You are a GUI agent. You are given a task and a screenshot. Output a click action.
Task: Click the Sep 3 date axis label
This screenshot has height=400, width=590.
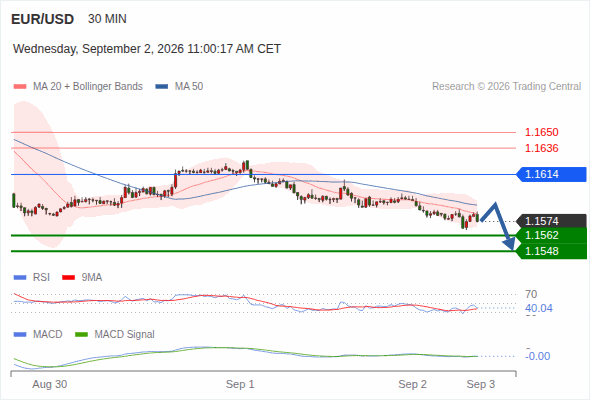481,384
